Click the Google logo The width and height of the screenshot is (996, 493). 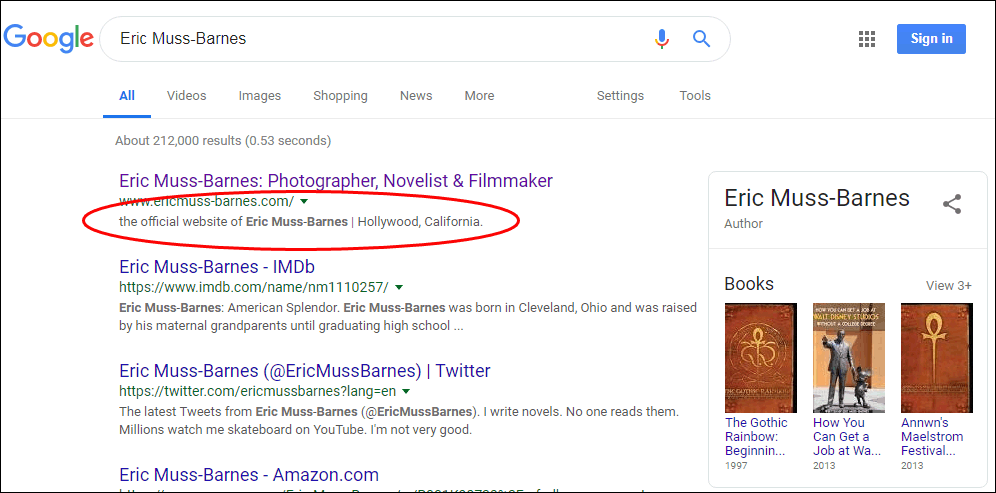pyautogui.click(x=48, y=39)
